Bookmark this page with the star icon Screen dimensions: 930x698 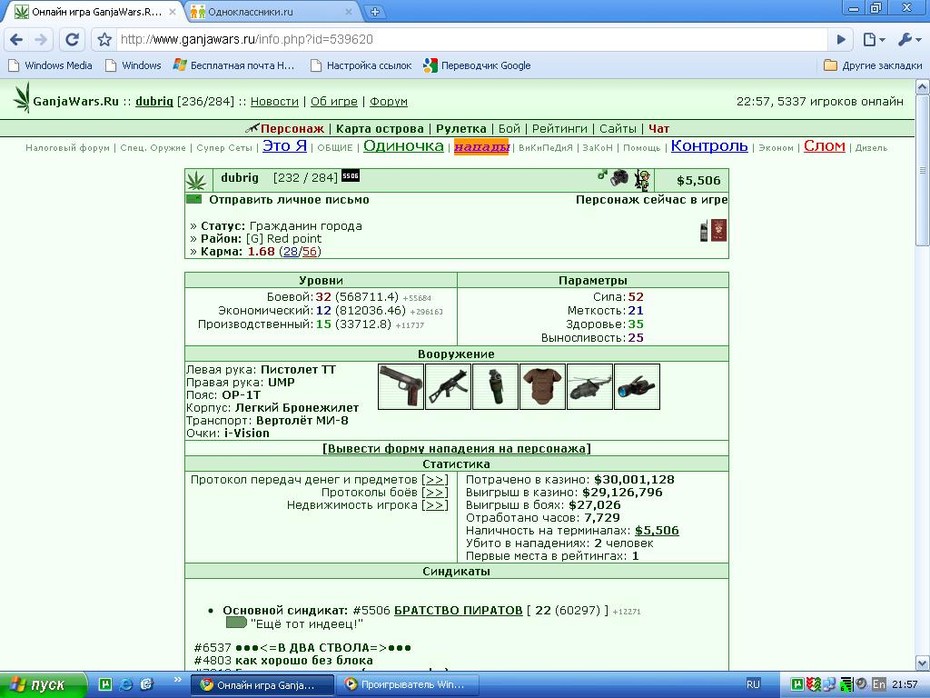point(104,40)
